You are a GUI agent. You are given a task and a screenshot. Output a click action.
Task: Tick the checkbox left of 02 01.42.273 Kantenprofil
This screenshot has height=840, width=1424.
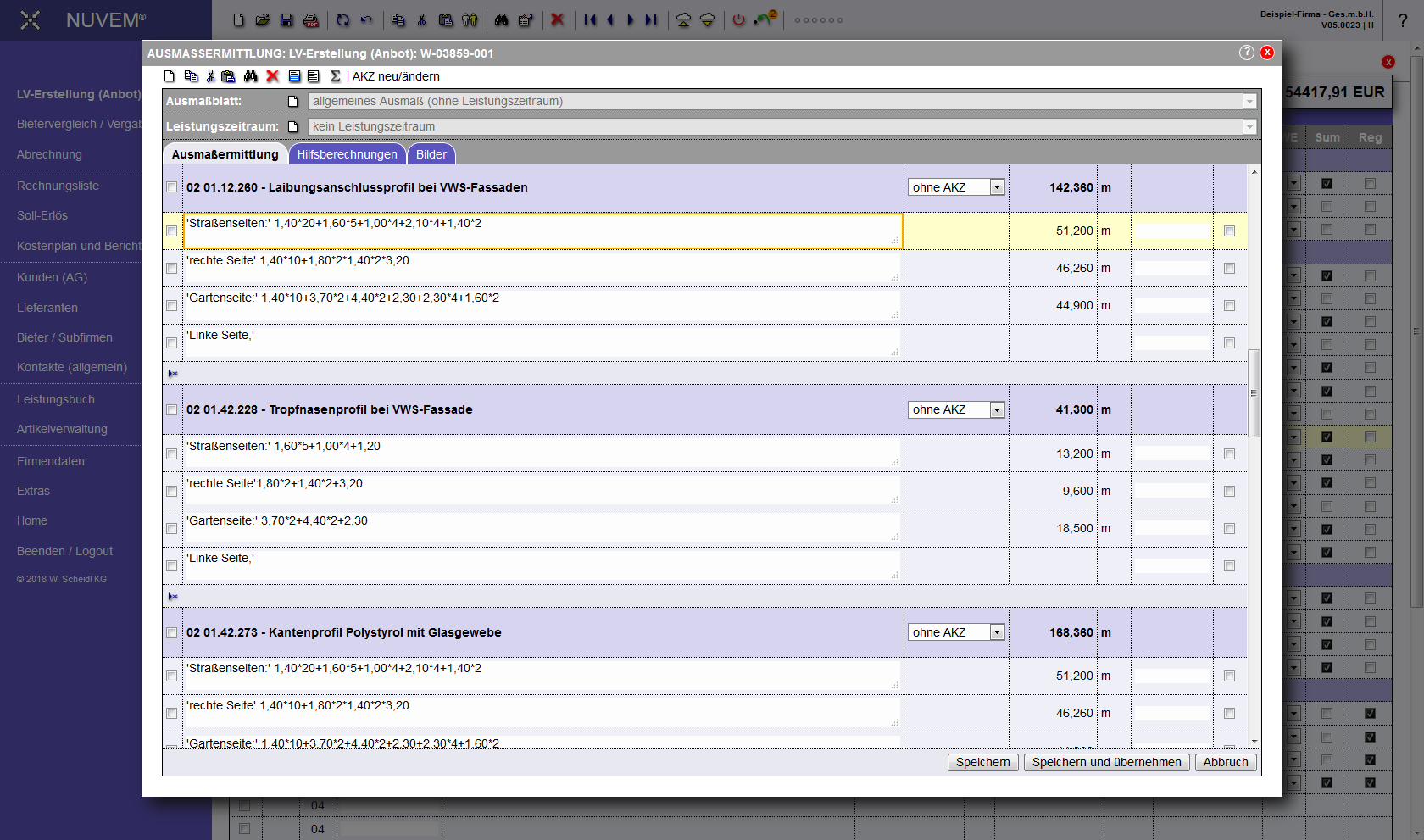172,633
